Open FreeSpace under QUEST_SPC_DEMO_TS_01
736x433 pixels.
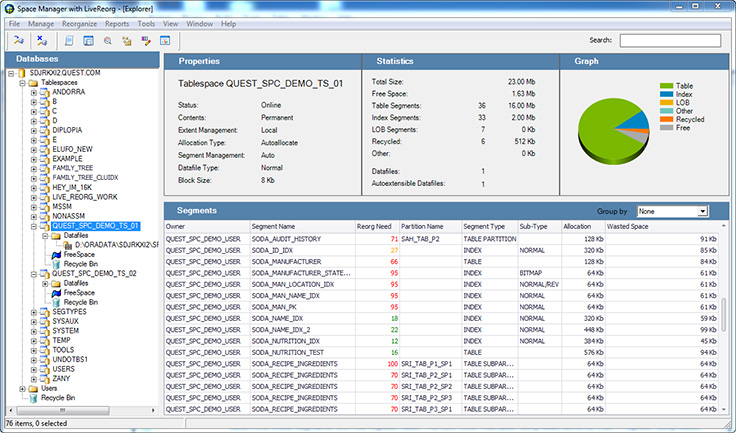[x=79, y=255]
